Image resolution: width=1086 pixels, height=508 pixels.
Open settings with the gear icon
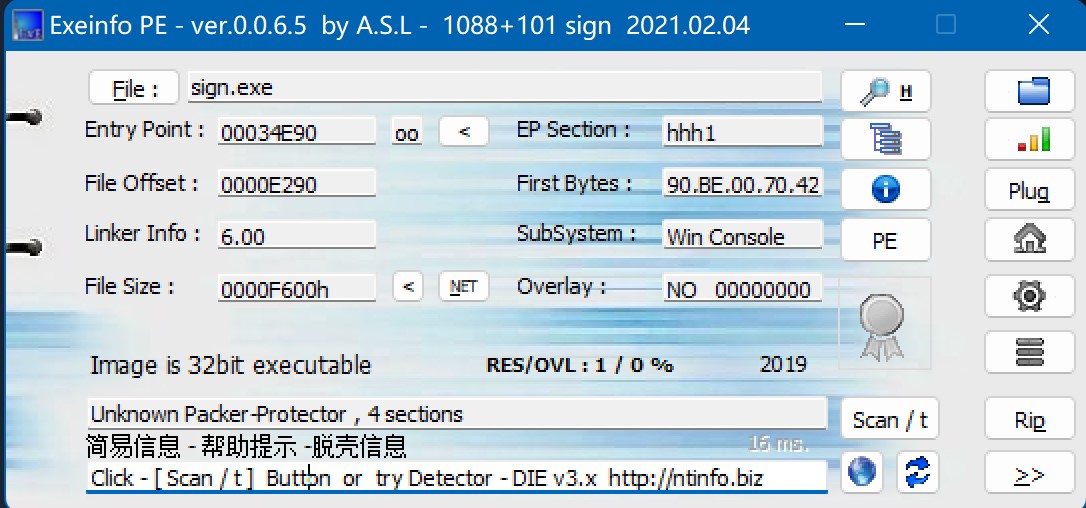(1030, 297)
